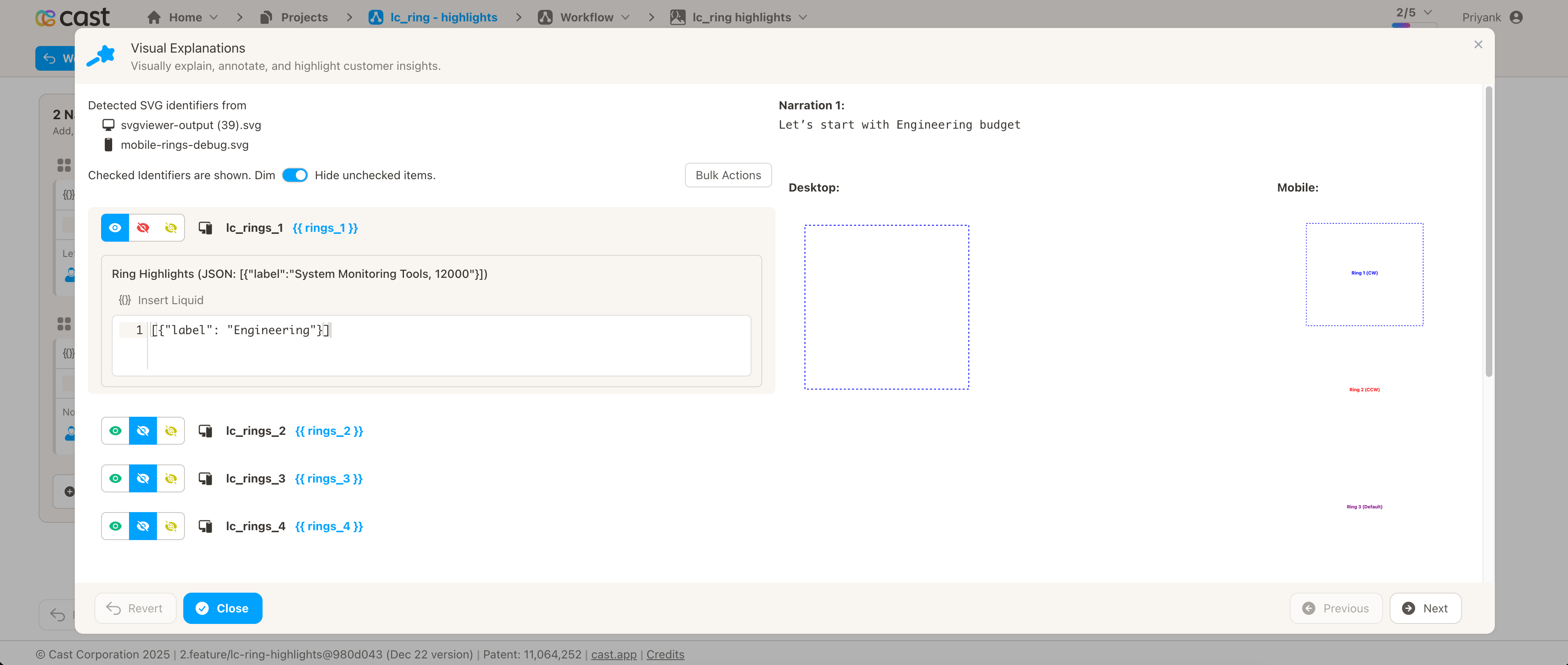Set lc_rings_3 to hidden state
1568x665 pixels.
143,479
